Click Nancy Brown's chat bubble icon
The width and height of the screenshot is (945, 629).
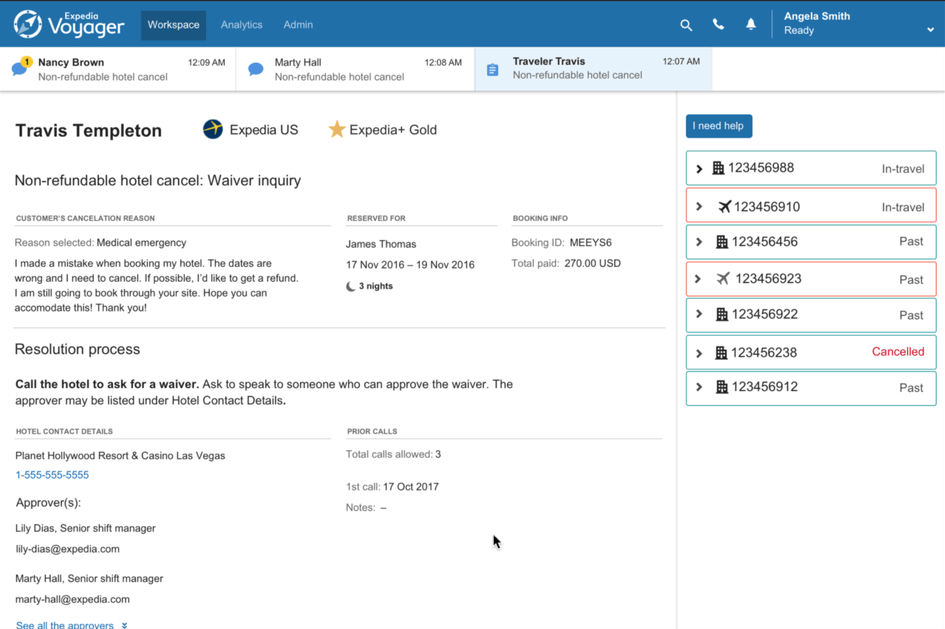19,68
